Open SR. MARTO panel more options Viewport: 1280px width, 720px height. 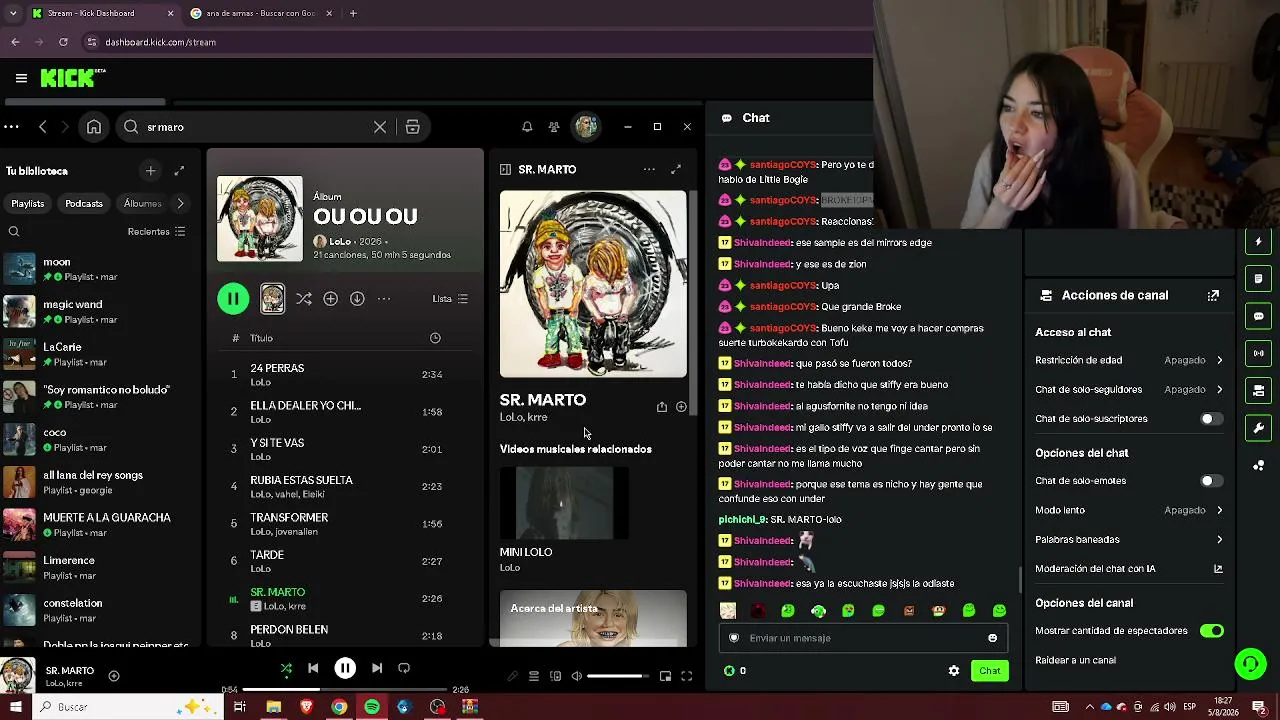click(x=649, y=170)
